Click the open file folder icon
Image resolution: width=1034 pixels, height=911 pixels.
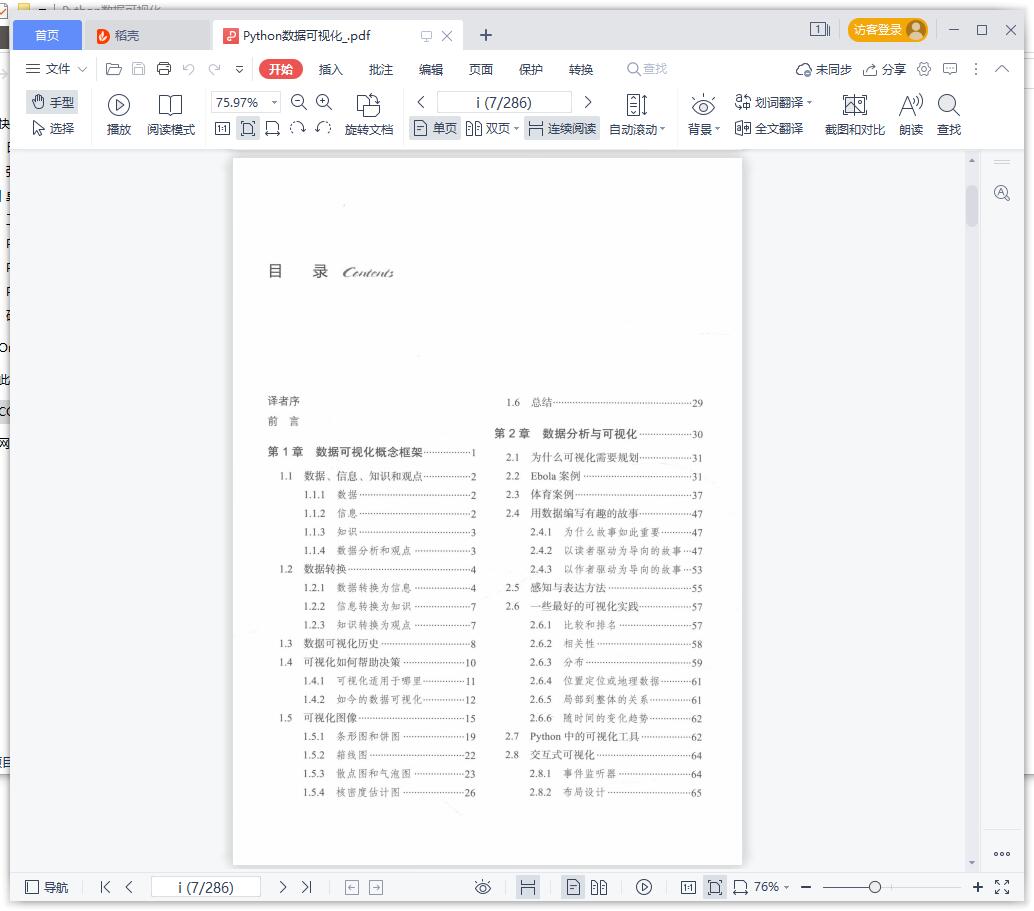tap(113, 69)
